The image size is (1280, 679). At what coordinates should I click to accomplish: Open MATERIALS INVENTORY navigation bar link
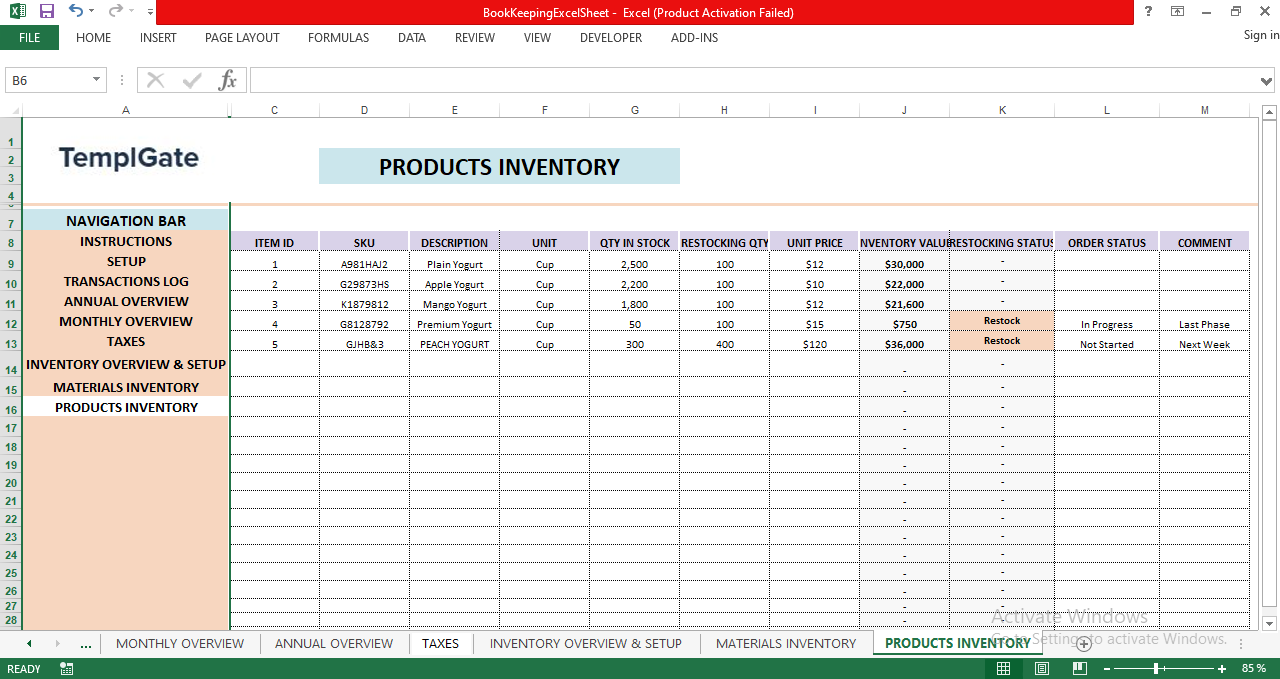[126, 387]
